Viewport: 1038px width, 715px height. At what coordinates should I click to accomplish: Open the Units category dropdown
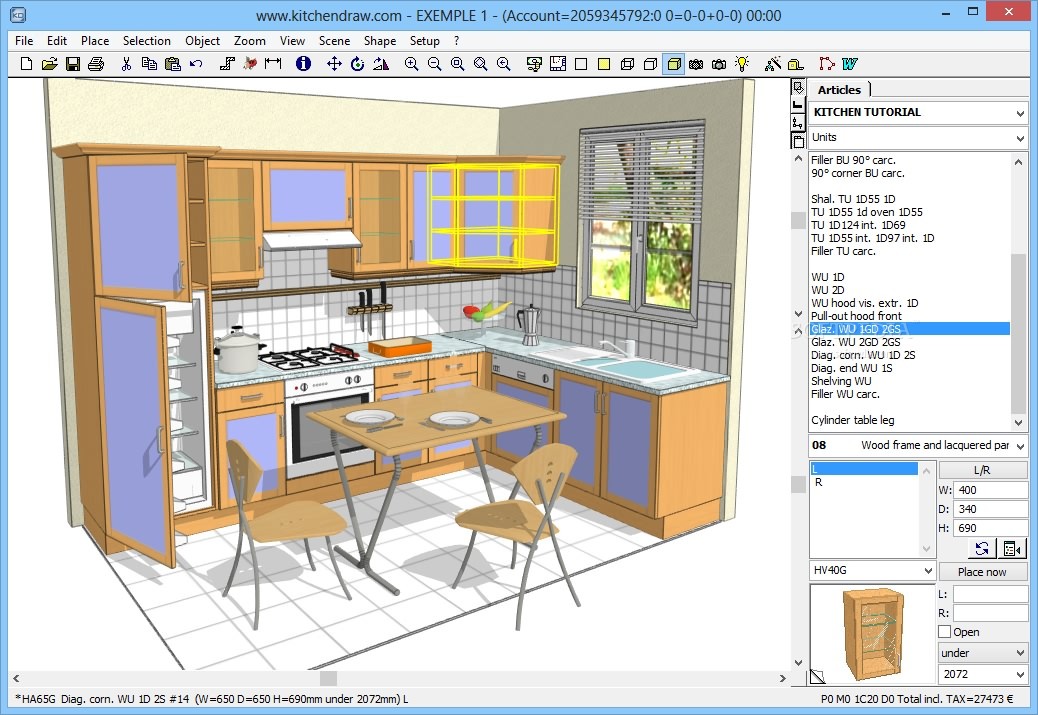click(1019, 138)
